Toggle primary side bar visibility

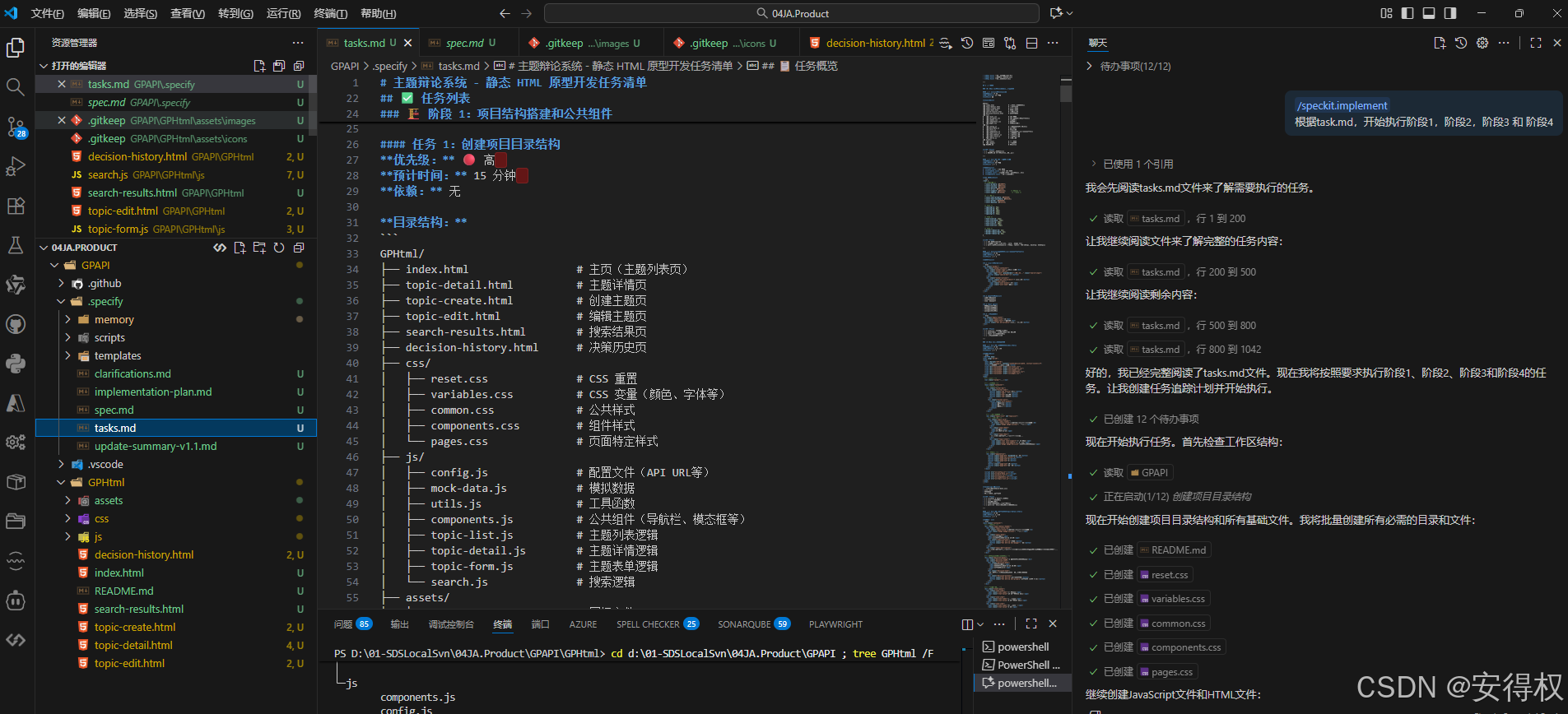point(1407,13)
